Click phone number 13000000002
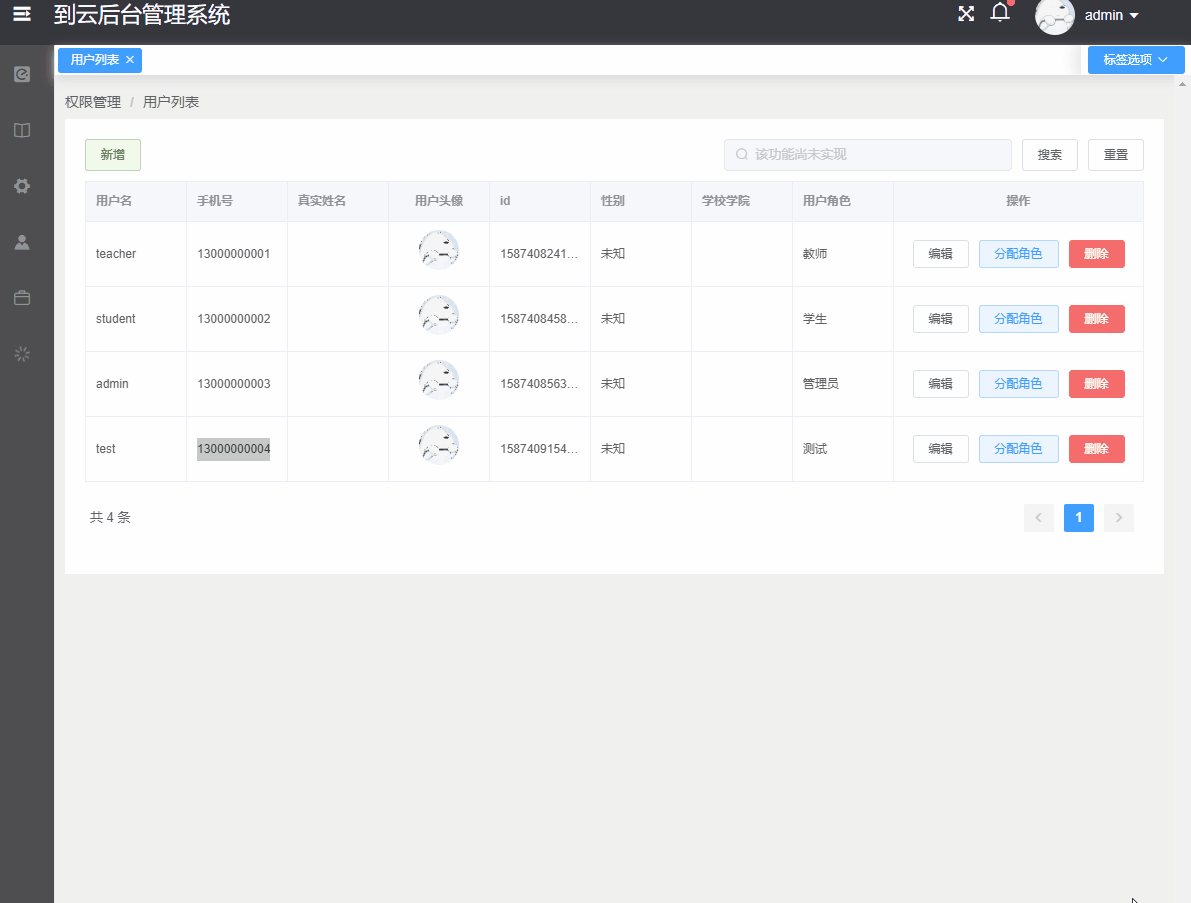 234,319
